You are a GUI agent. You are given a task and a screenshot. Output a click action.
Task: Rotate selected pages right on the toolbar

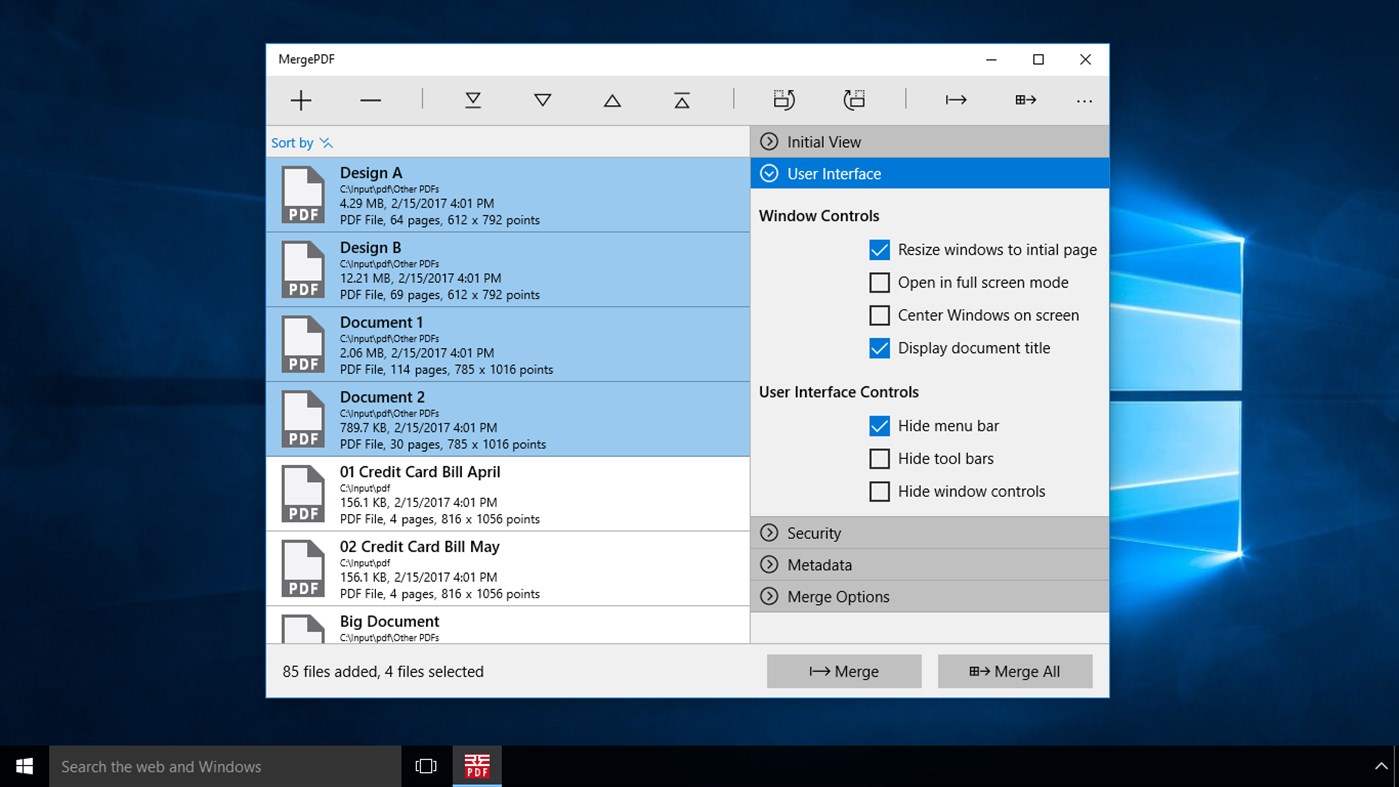click(854, 99)
